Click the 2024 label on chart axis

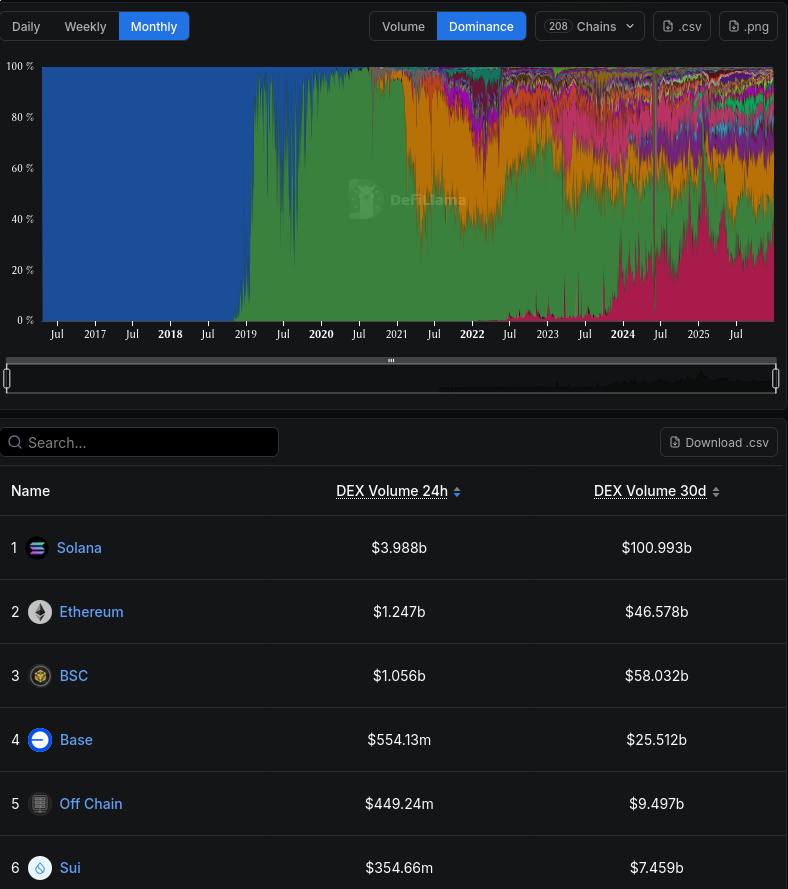(622, 334)
